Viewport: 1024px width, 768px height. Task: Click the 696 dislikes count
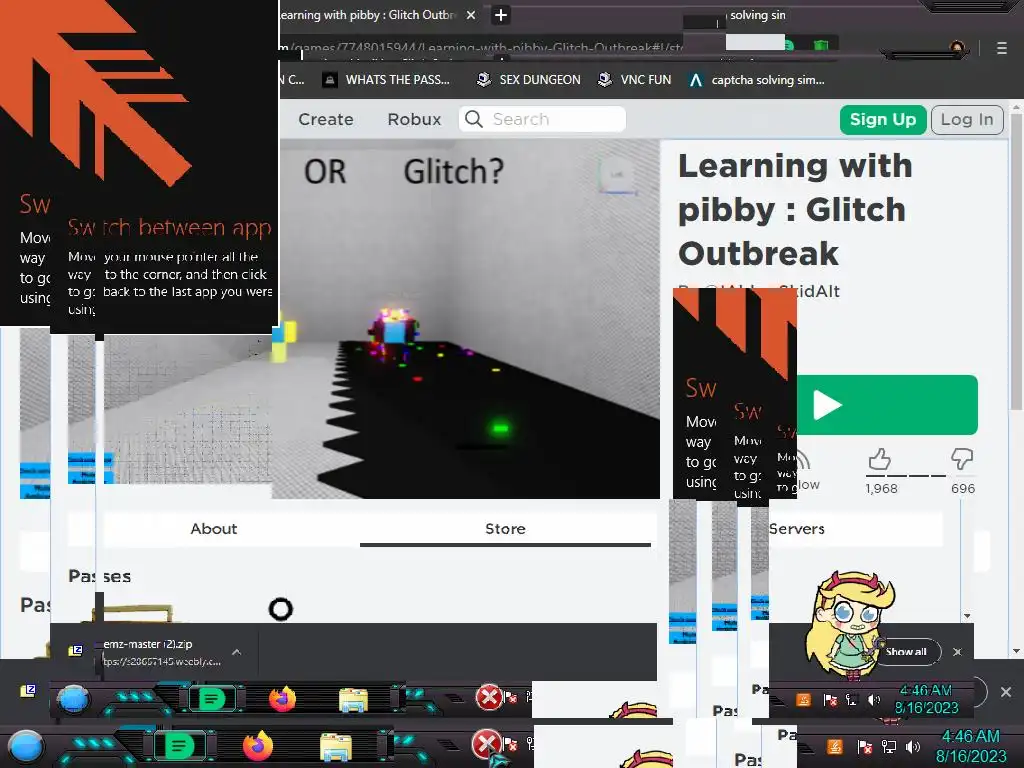(x=963, y=488)
